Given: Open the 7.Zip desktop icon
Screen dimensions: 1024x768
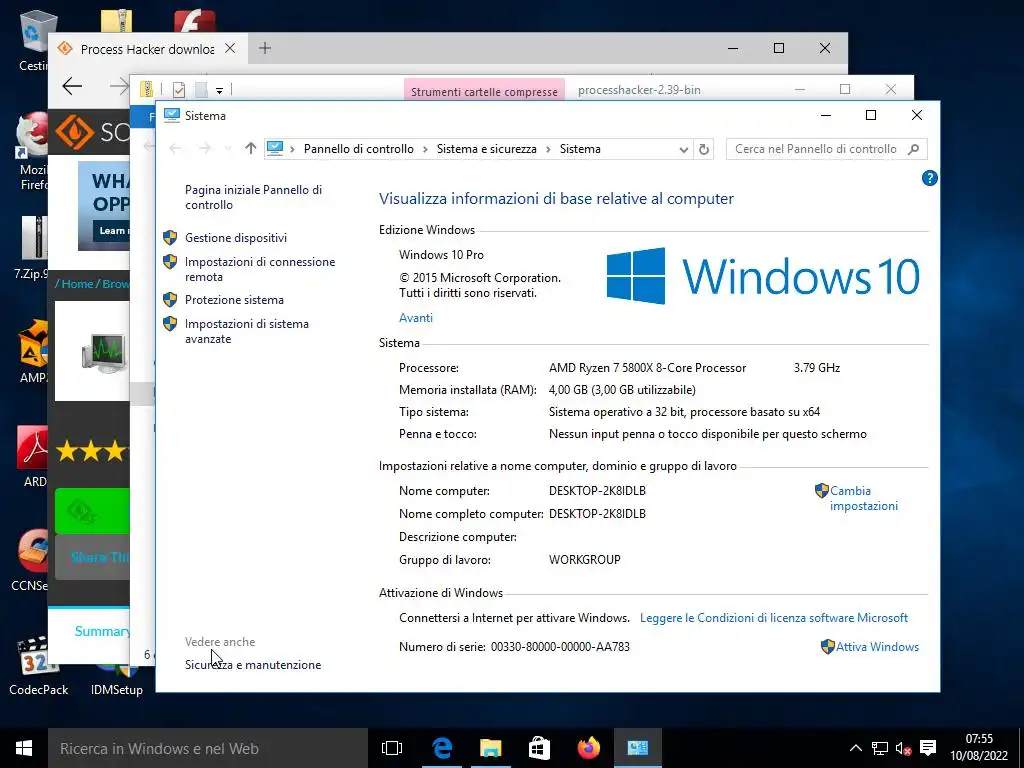Looking at the screenshot, I should tap(33, 248).
